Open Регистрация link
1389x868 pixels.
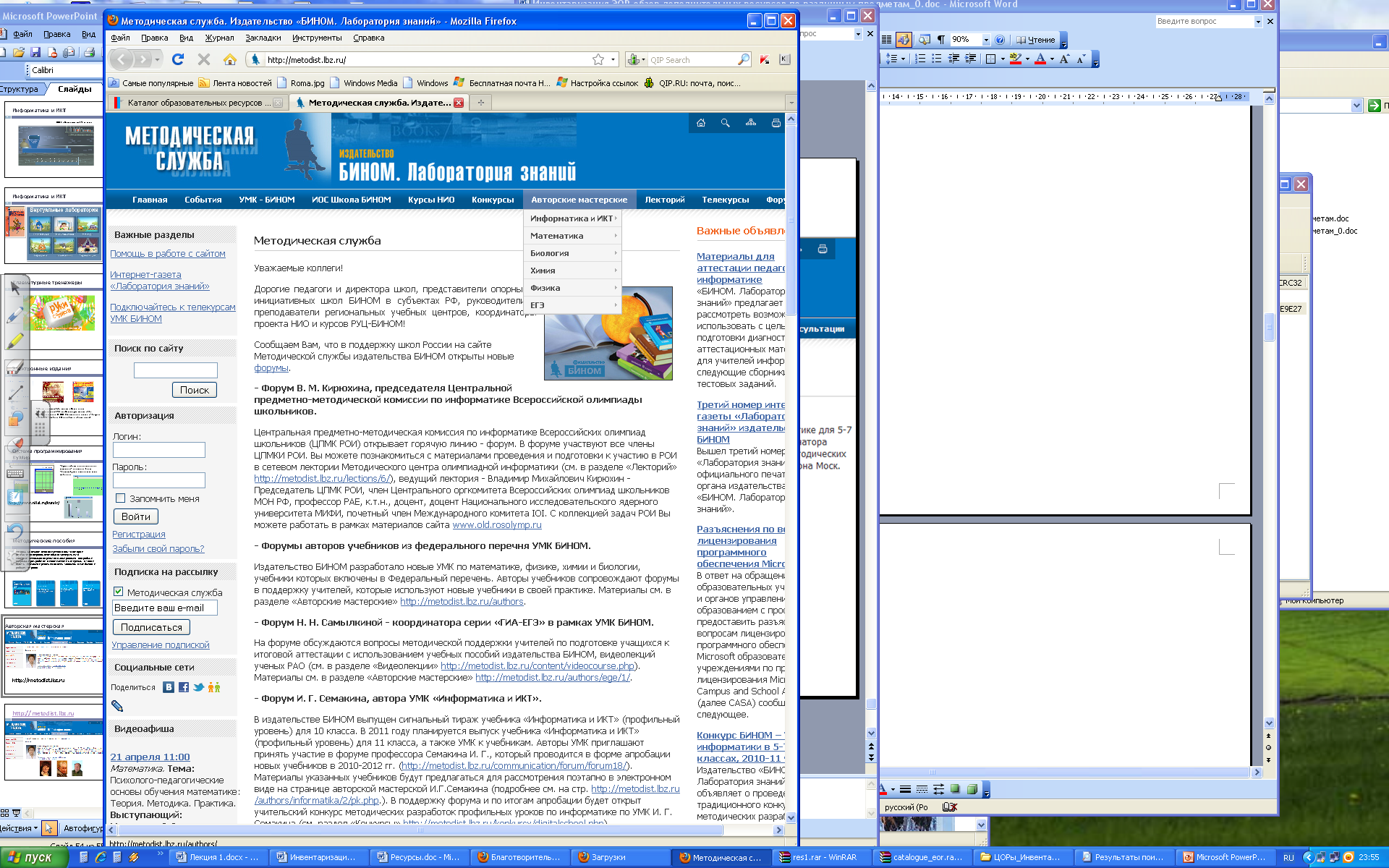pyautogui.click(x=139, y=534)
